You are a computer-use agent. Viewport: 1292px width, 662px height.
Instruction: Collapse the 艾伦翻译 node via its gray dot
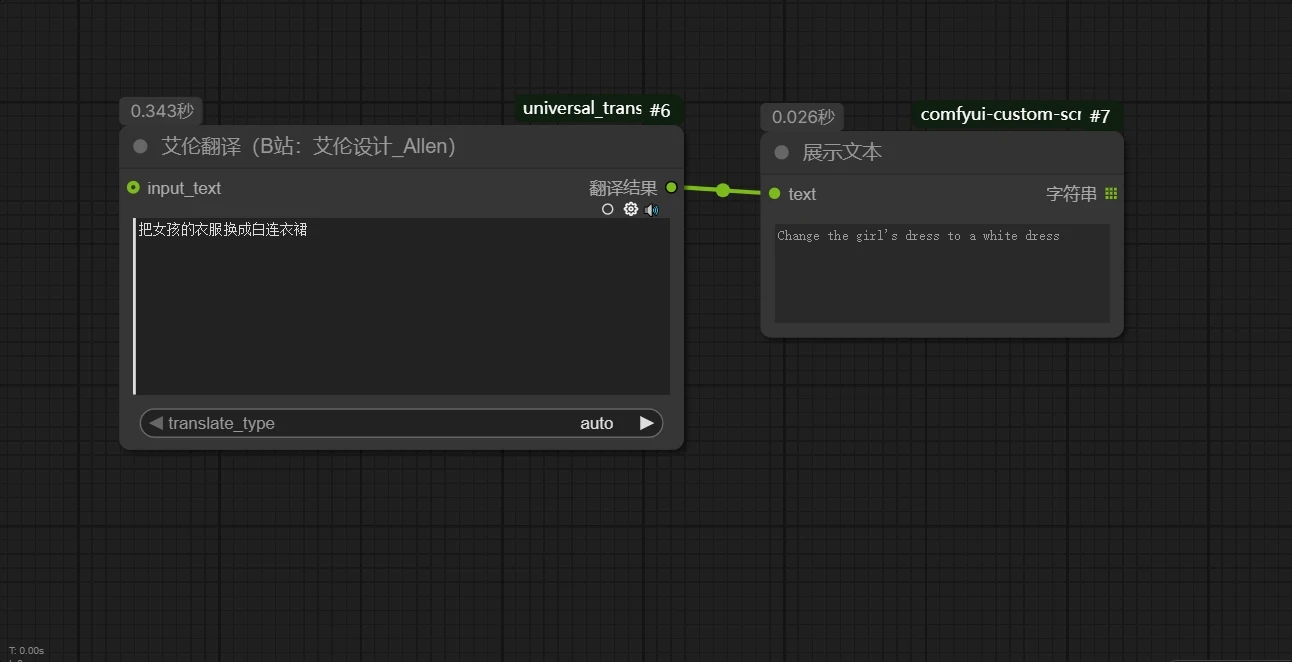point(140,147)
